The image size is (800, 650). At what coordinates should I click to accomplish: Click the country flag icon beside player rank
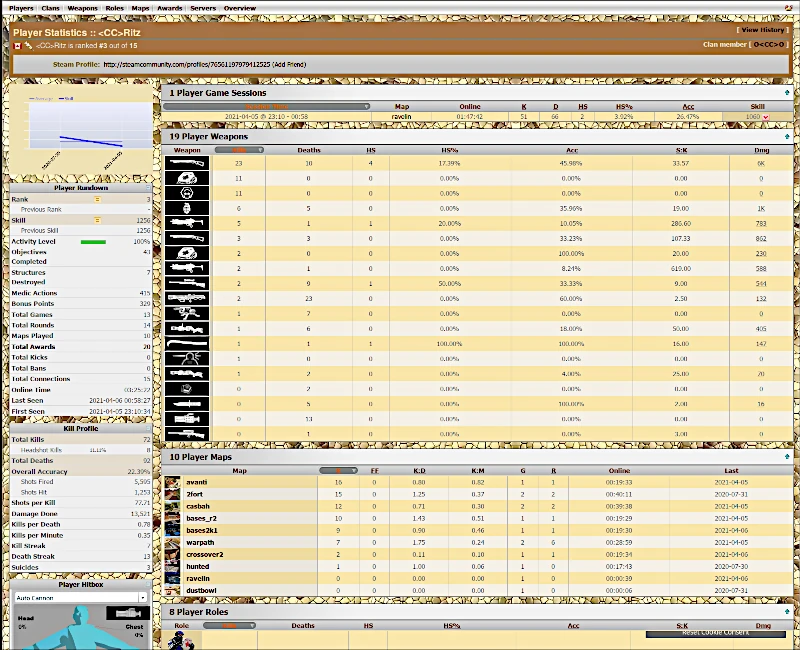point(17,46)
